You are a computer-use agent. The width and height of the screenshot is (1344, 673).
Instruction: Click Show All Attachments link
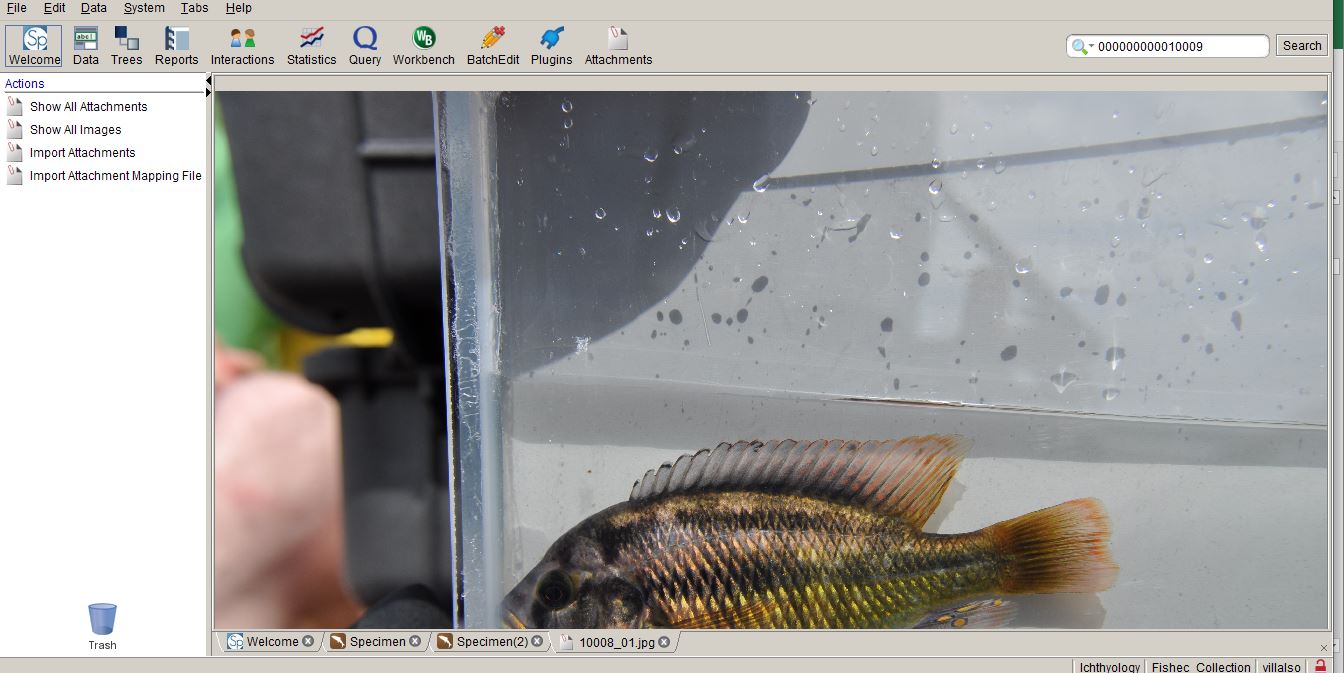tap(89, 106)
